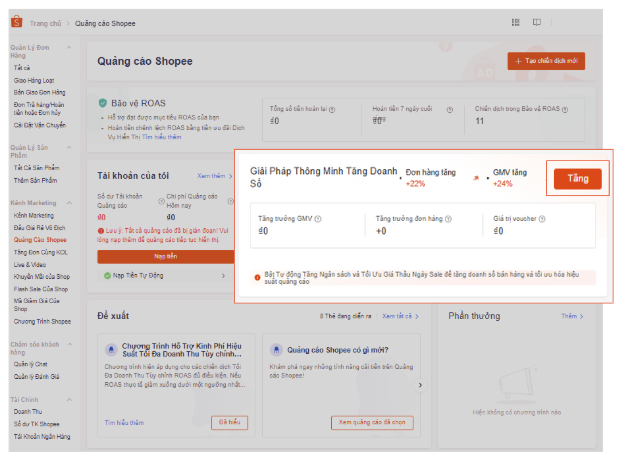The image size is (619, 459).
Task: Collapse the Chăm sóc khách hàng section
Action: click(x=69, y=344)
